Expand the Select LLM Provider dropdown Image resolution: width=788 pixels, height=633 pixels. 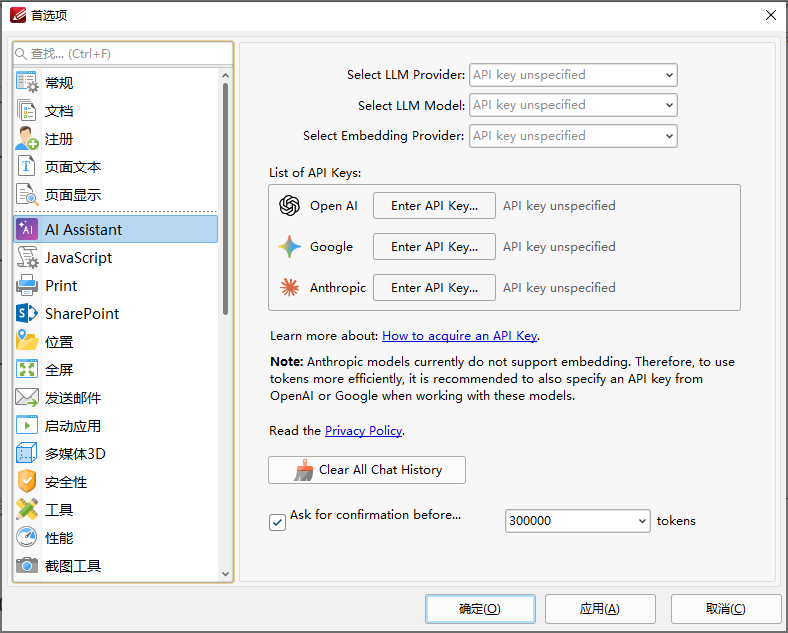pos(573,75)
